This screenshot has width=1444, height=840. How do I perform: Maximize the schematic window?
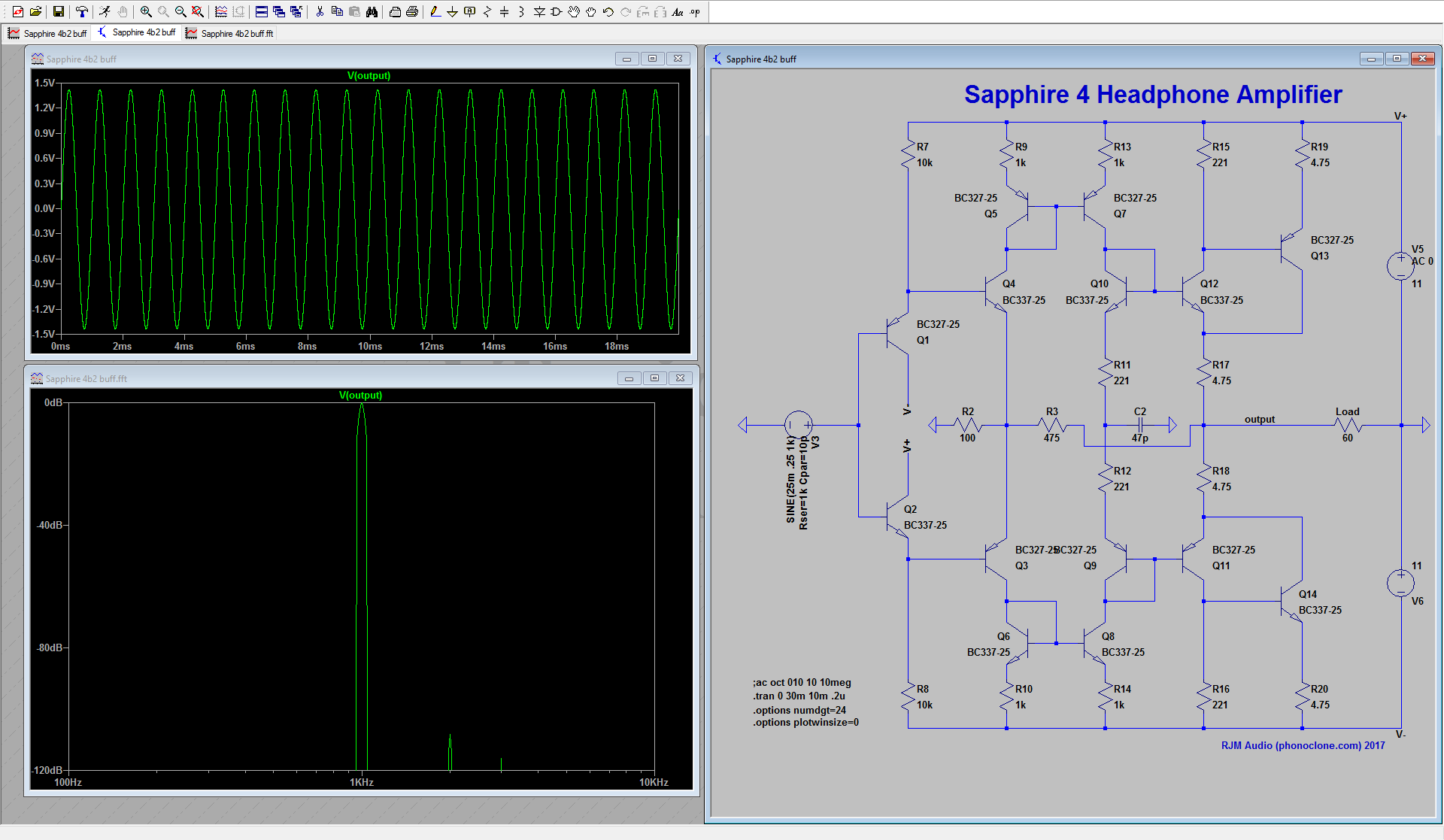coord(1397,59)
